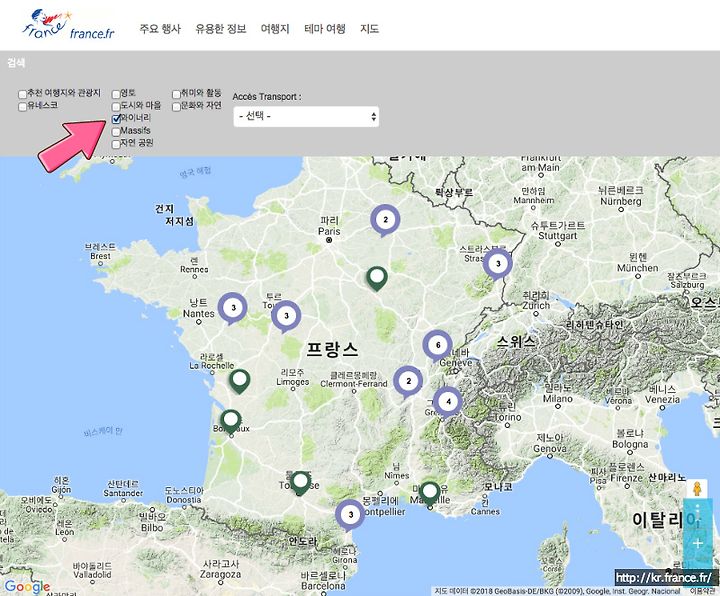Enable the Massifs checkbox

116,132
